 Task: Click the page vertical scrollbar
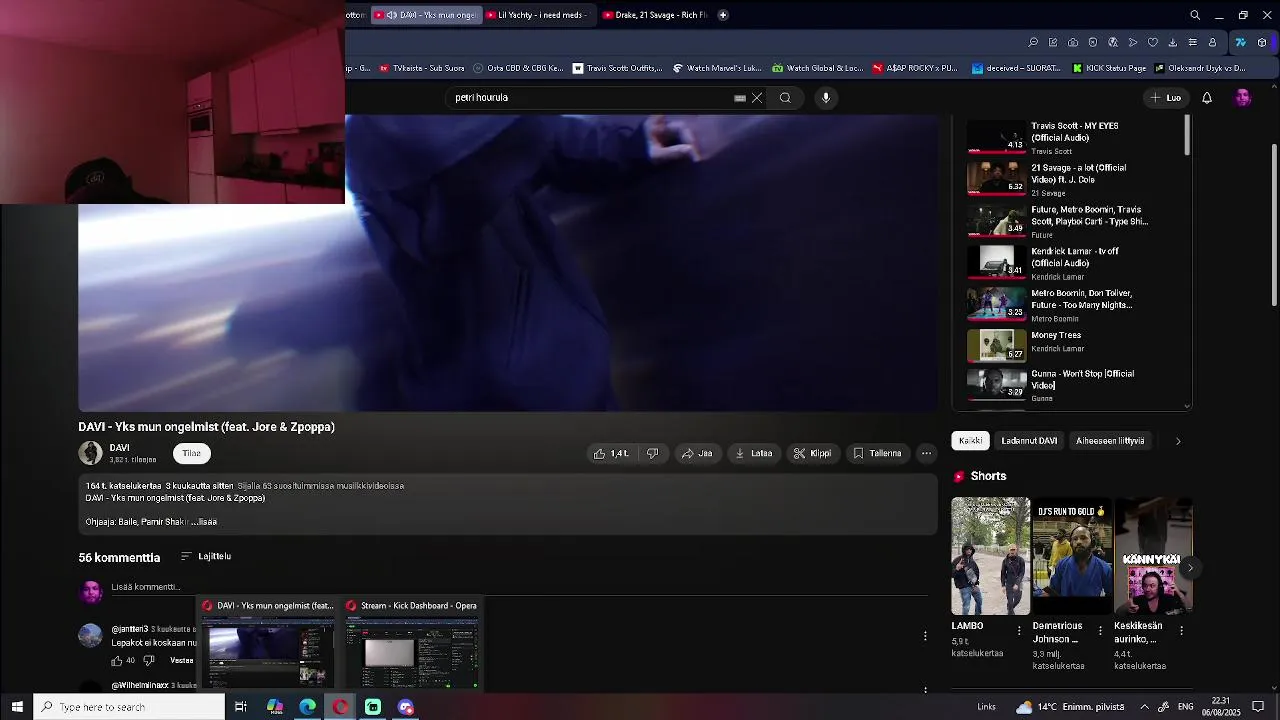1274,225
